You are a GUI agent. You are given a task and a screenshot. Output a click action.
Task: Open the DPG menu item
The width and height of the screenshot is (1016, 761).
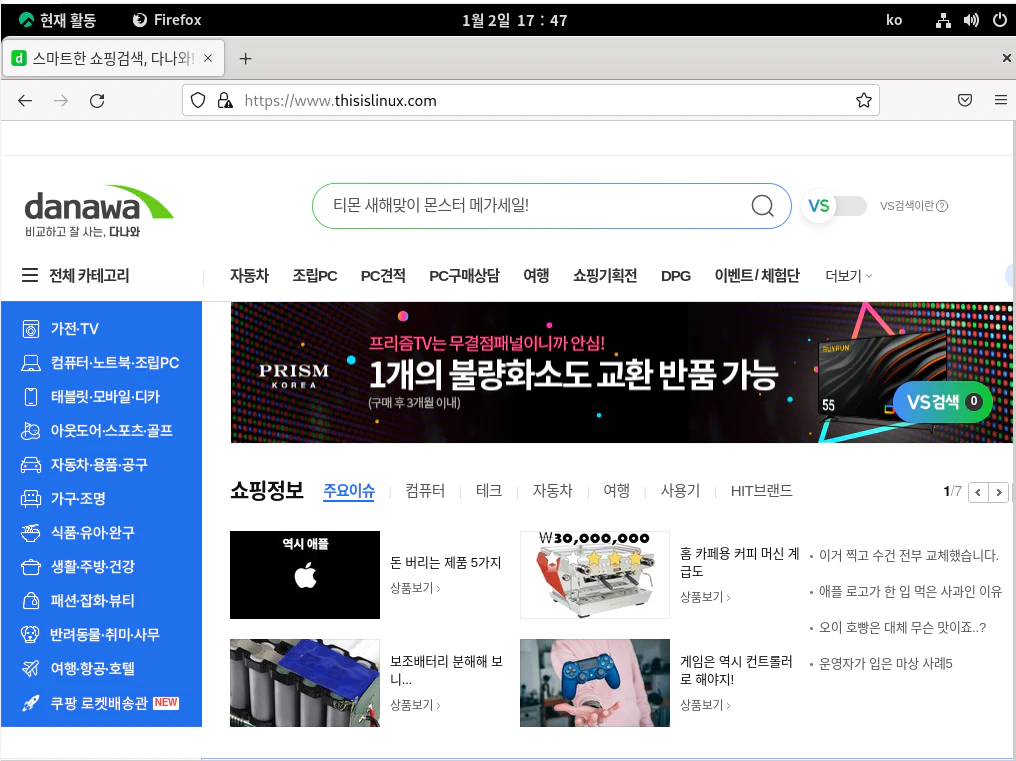(x=676, y=276)
